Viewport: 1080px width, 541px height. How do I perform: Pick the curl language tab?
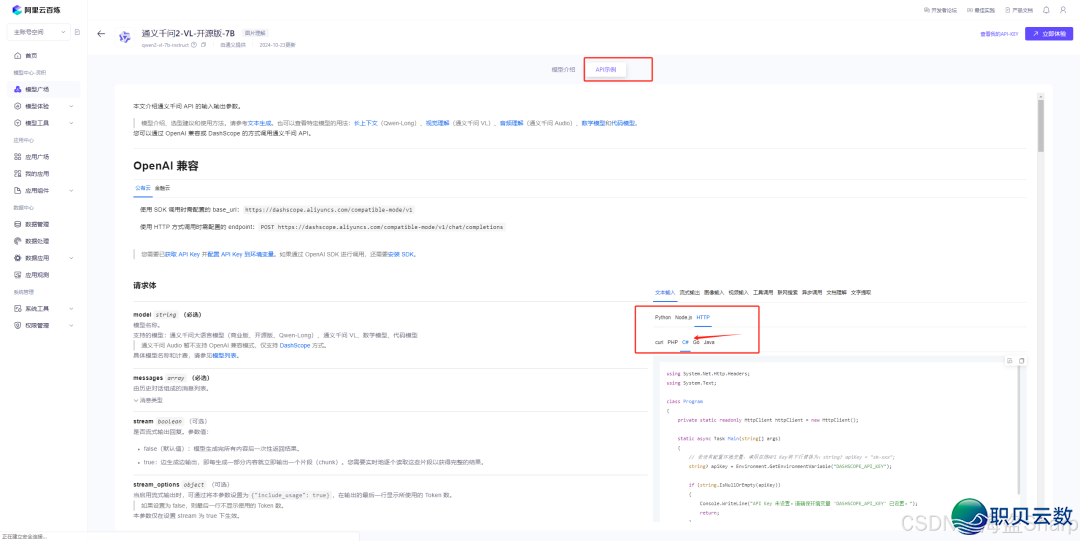[x=658, y=342]
